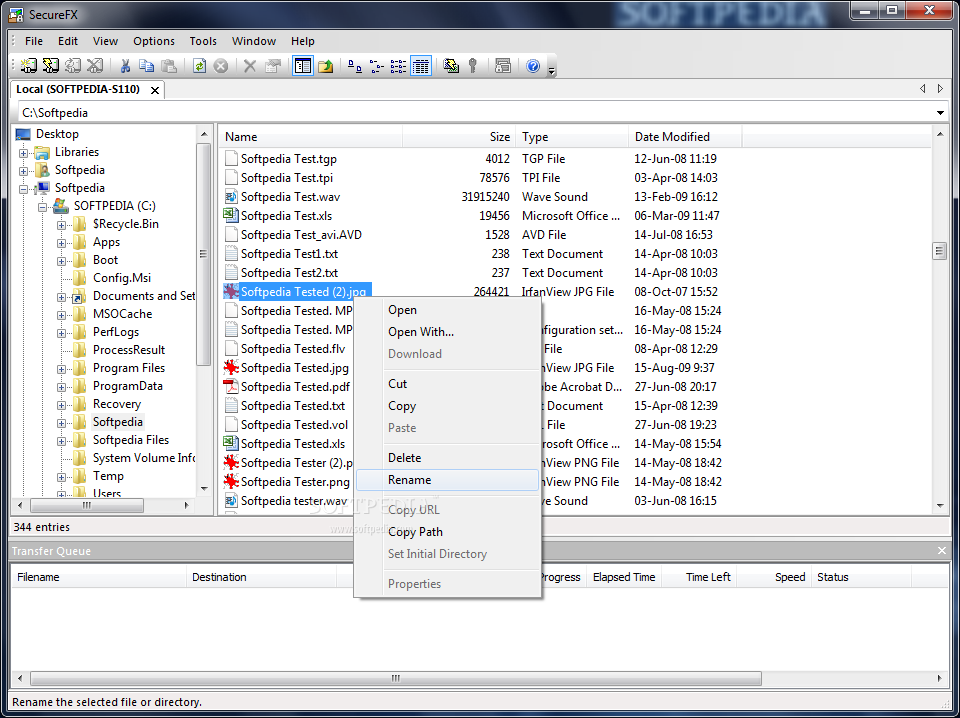
Task: Switch to Details view icon
Action: [421, 66]
